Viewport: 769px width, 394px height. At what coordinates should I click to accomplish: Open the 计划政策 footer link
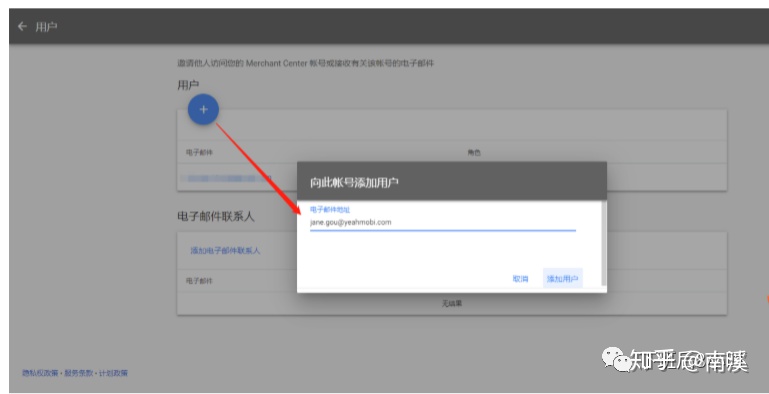coord(113,373)
